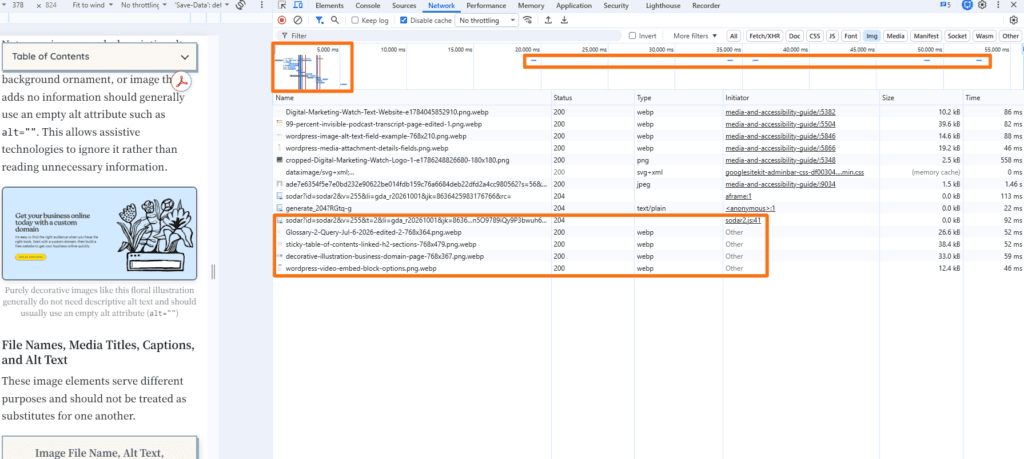Open DevTools three-dot customize menu
This screenshot has width=1024, height=459.
tap(997, 5)
